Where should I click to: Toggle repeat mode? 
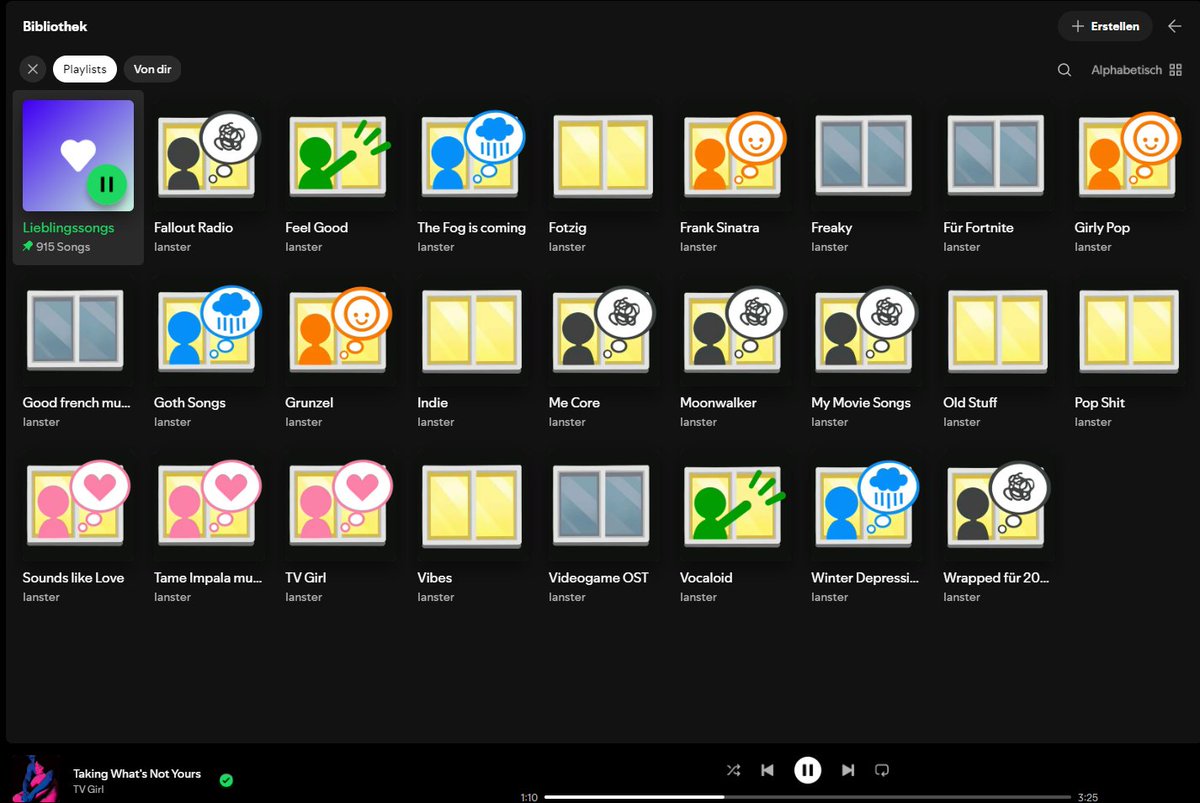(x=882, y=770)
